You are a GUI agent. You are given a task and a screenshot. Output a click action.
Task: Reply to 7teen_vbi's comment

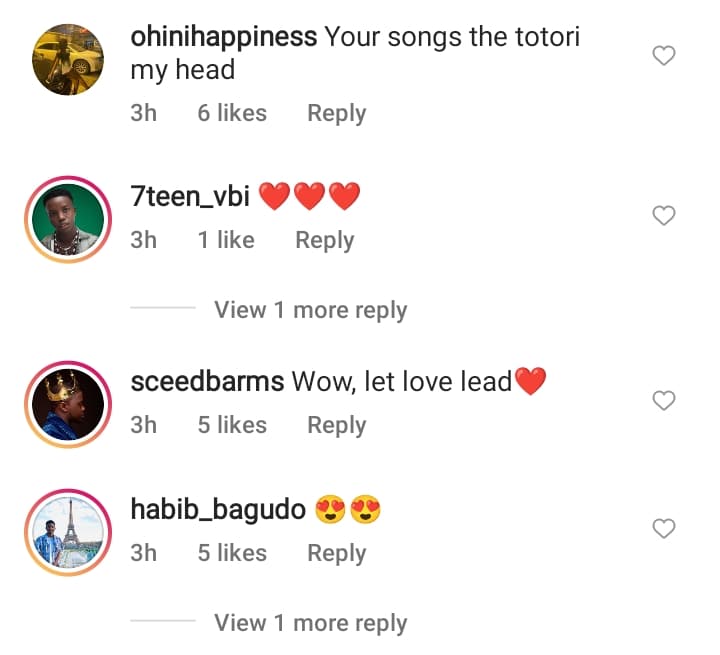coord(324,240)
